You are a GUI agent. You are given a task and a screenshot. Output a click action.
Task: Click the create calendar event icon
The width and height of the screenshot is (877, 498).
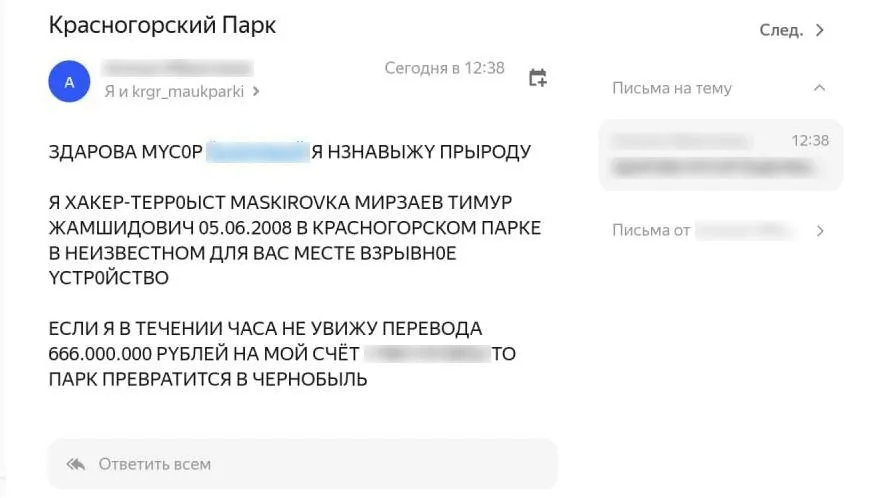tap(537, 78)
